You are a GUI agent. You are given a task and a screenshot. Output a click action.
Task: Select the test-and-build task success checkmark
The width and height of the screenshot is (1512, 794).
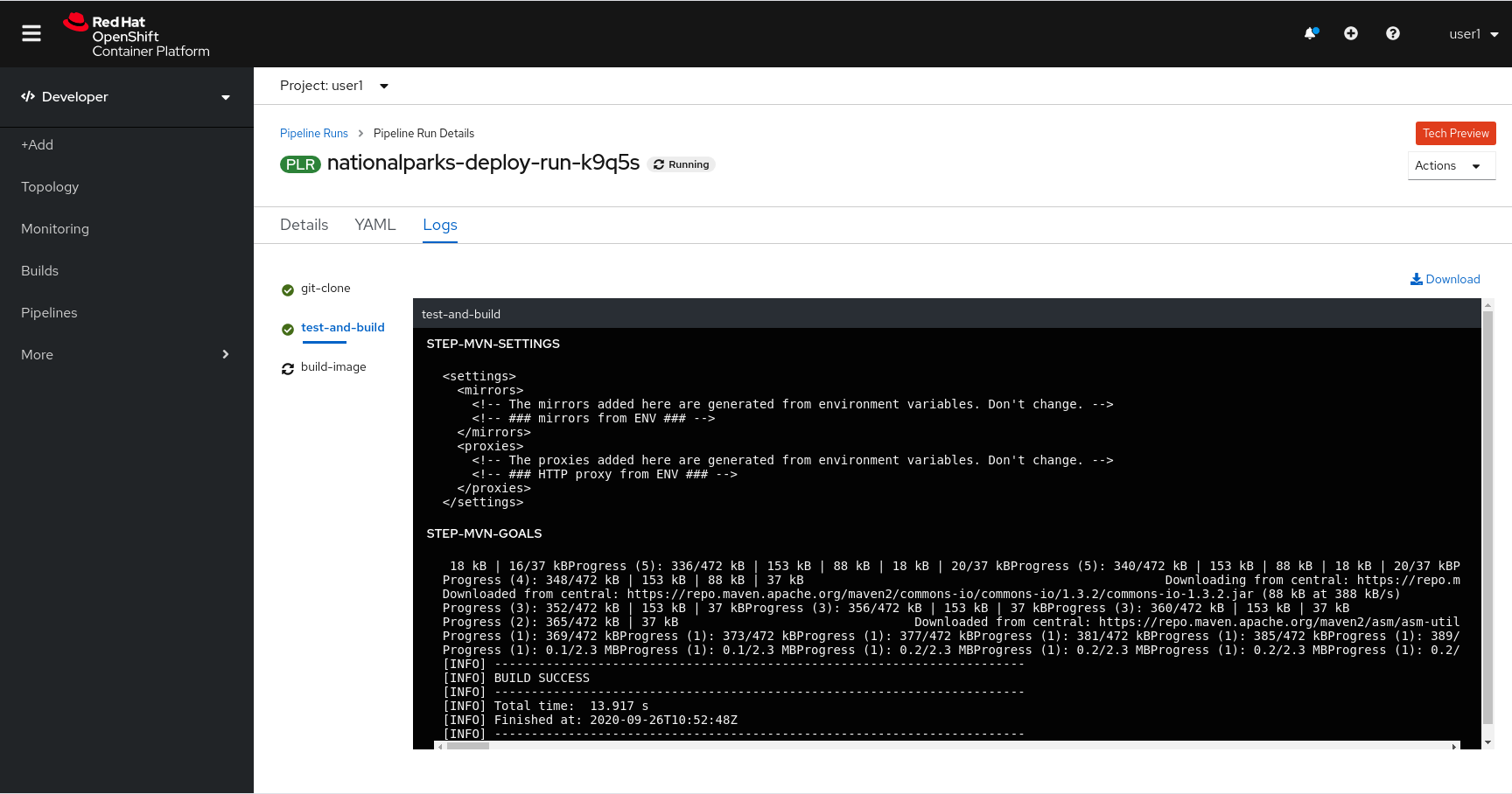pyautogui.click(x=287, y=330)
